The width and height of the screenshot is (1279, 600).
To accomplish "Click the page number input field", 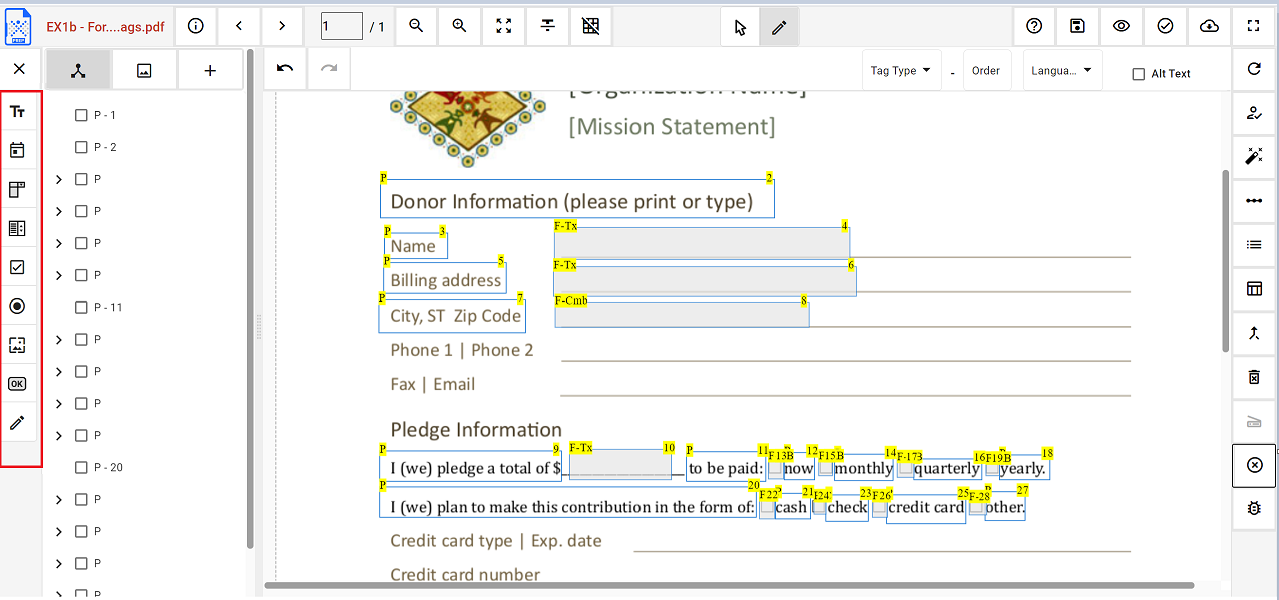I will point(342,26).
